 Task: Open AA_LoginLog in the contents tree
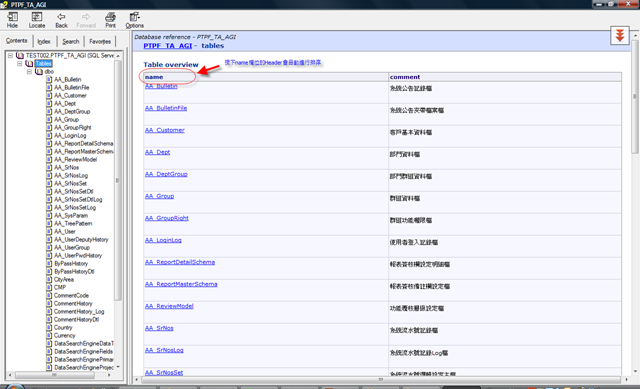point(70,136)
